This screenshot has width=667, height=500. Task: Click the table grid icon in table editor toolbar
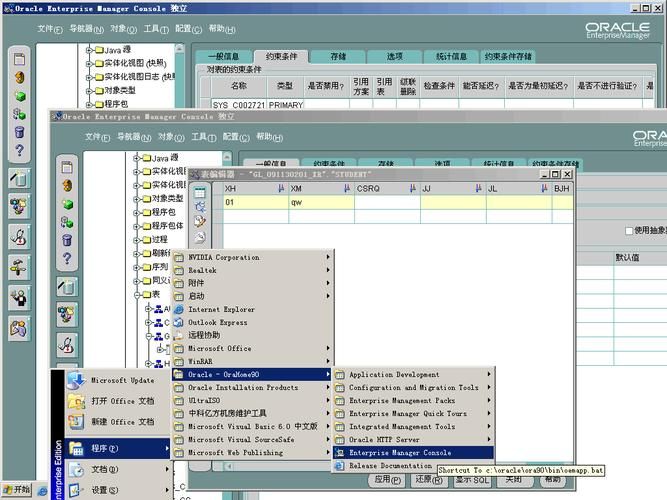click(x=200, y=193)
